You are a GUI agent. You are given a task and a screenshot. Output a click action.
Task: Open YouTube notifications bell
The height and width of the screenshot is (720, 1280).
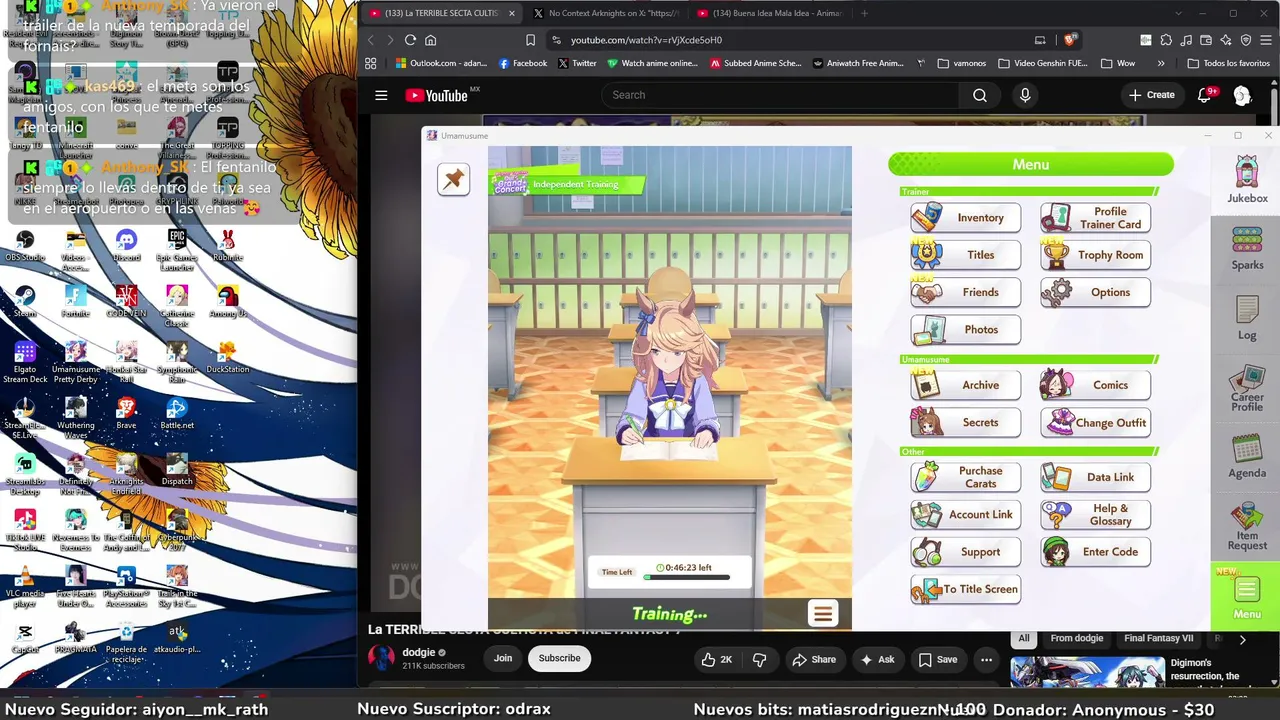click(x=1205, y=95)
